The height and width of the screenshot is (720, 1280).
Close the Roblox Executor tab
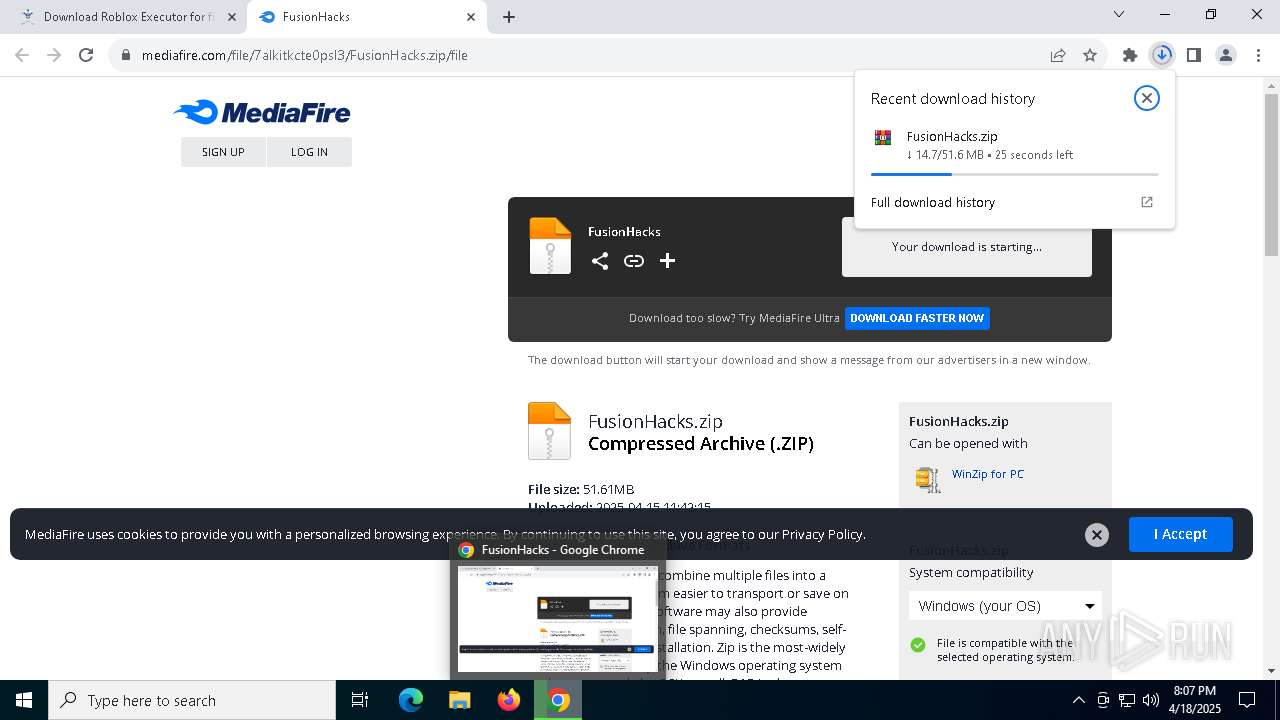pyautogui.click(x=231, y=17)
